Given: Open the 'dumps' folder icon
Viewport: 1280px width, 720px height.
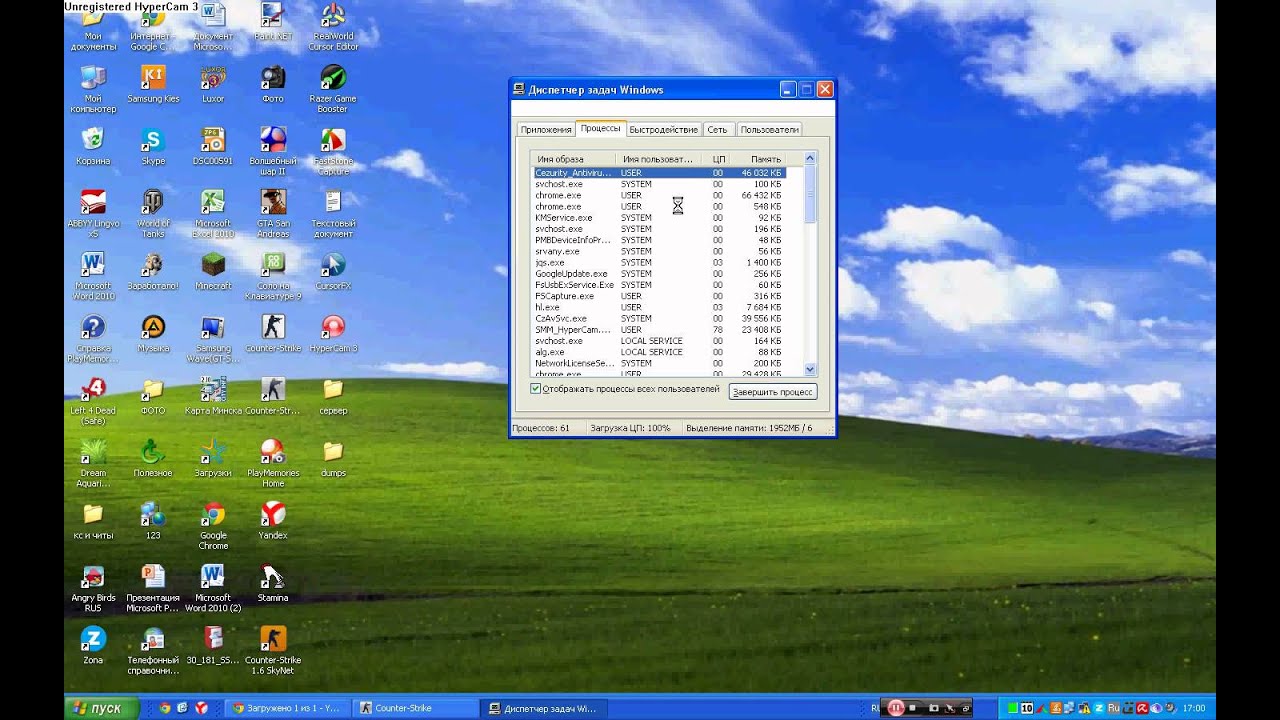Looking at the screenshot, I should click(333, 458).
